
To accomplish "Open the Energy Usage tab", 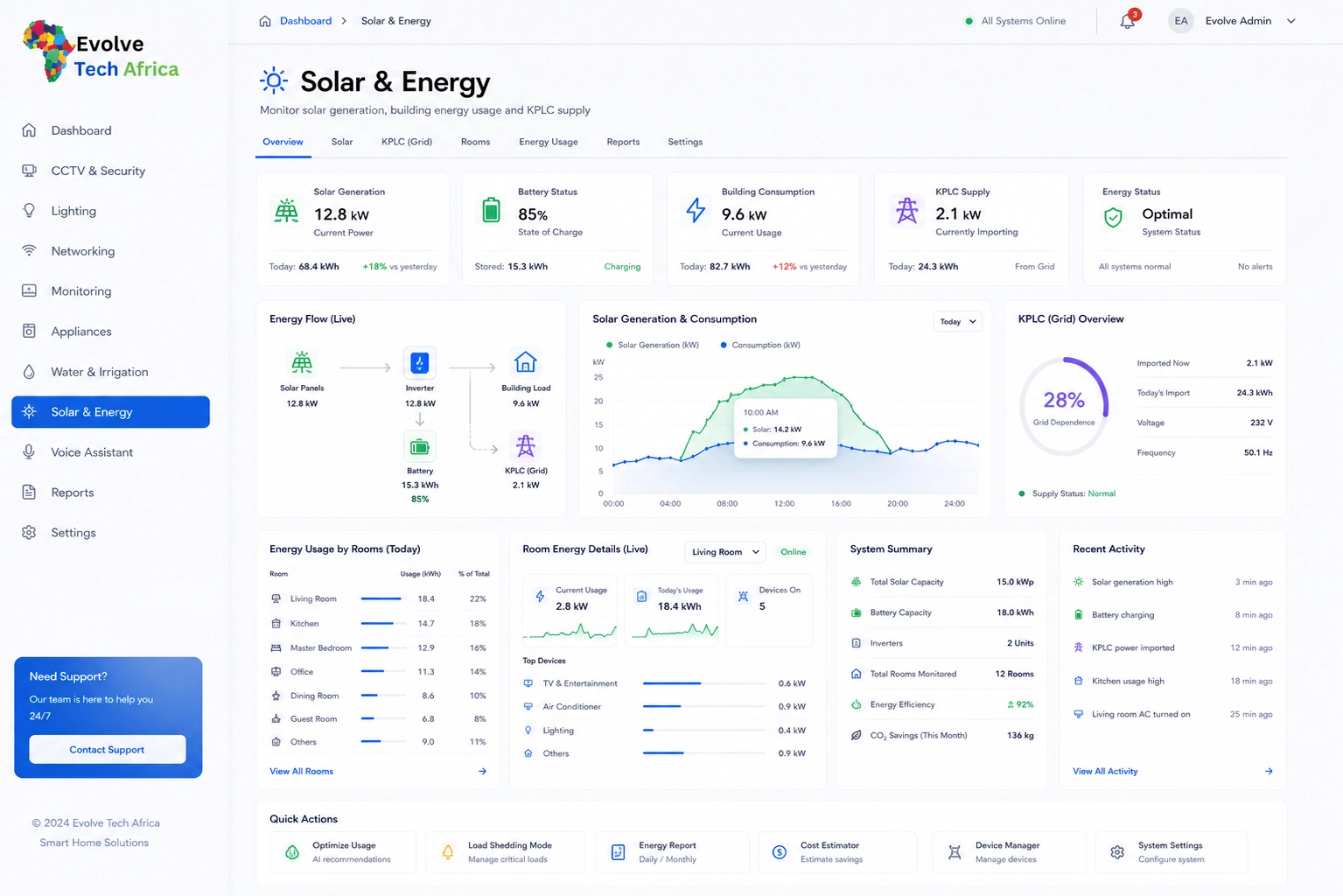I will point(549,142).
